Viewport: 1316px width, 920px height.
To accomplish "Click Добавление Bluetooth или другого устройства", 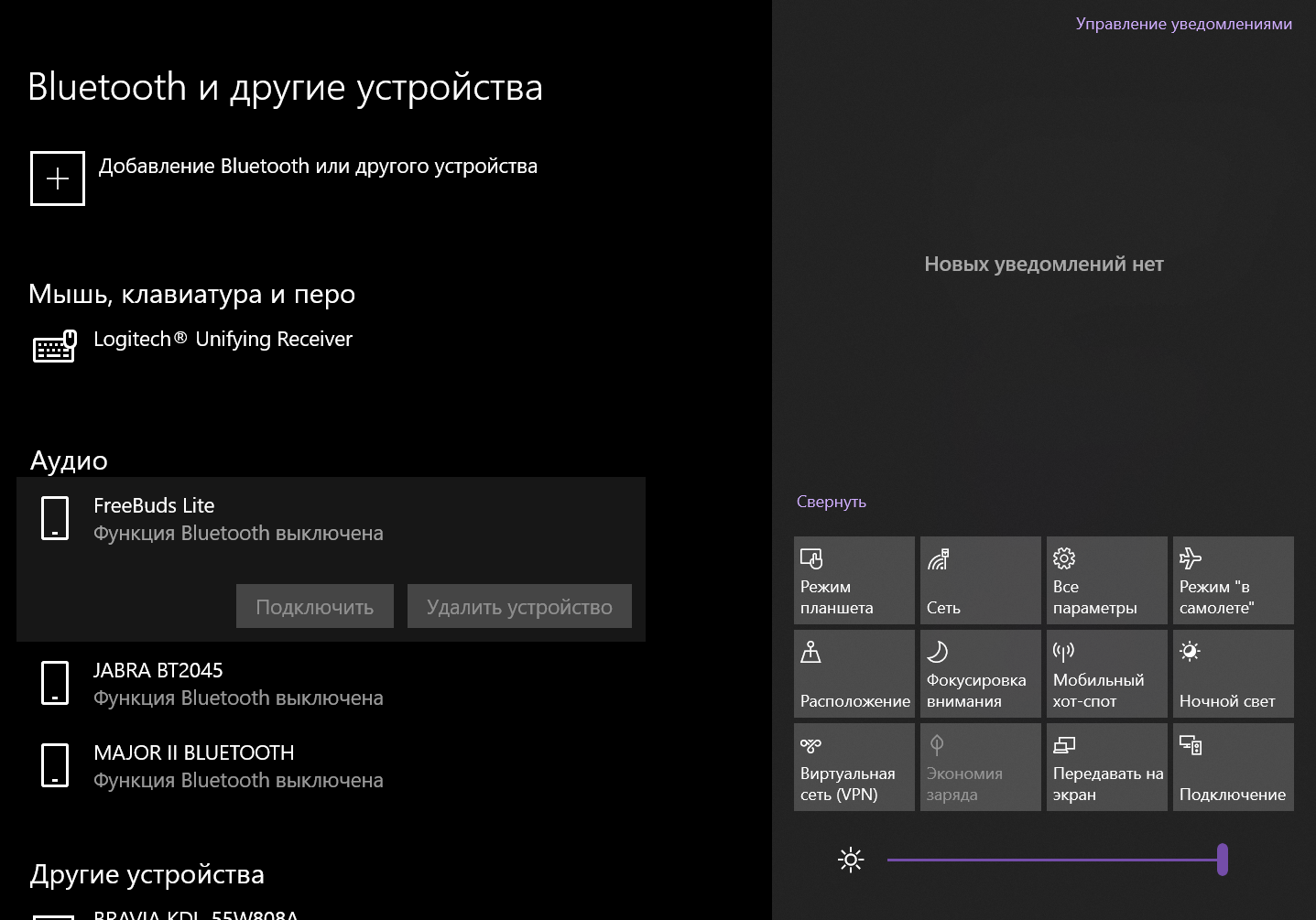I will [318, 167].
